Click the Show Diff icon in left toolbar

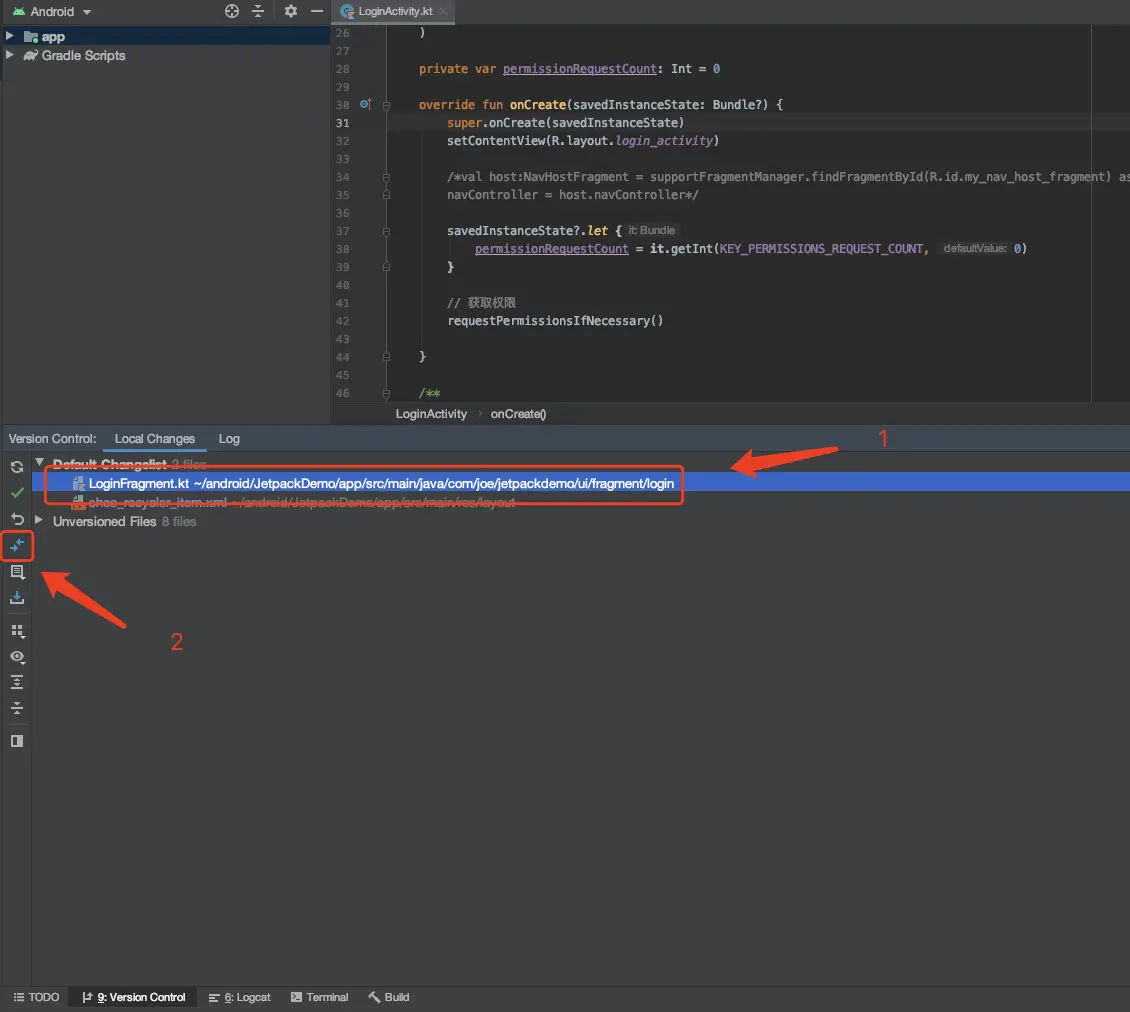click(x=17, y=545)
